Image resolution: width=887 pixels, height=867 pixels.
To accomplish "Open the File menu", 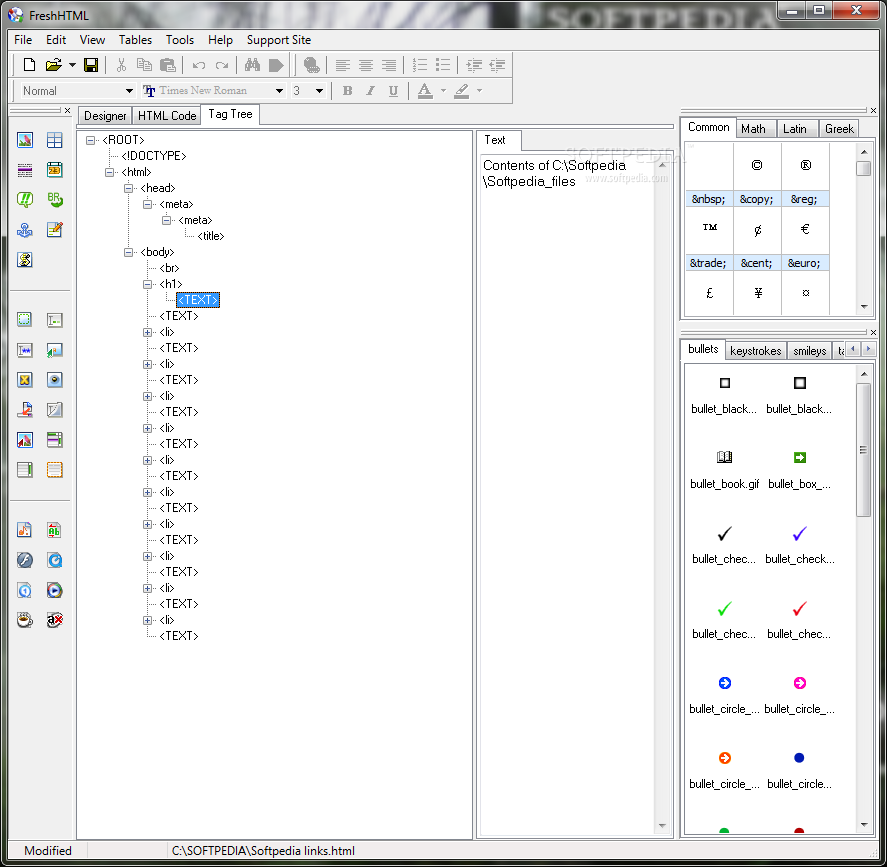I will (x=23, y=40).
